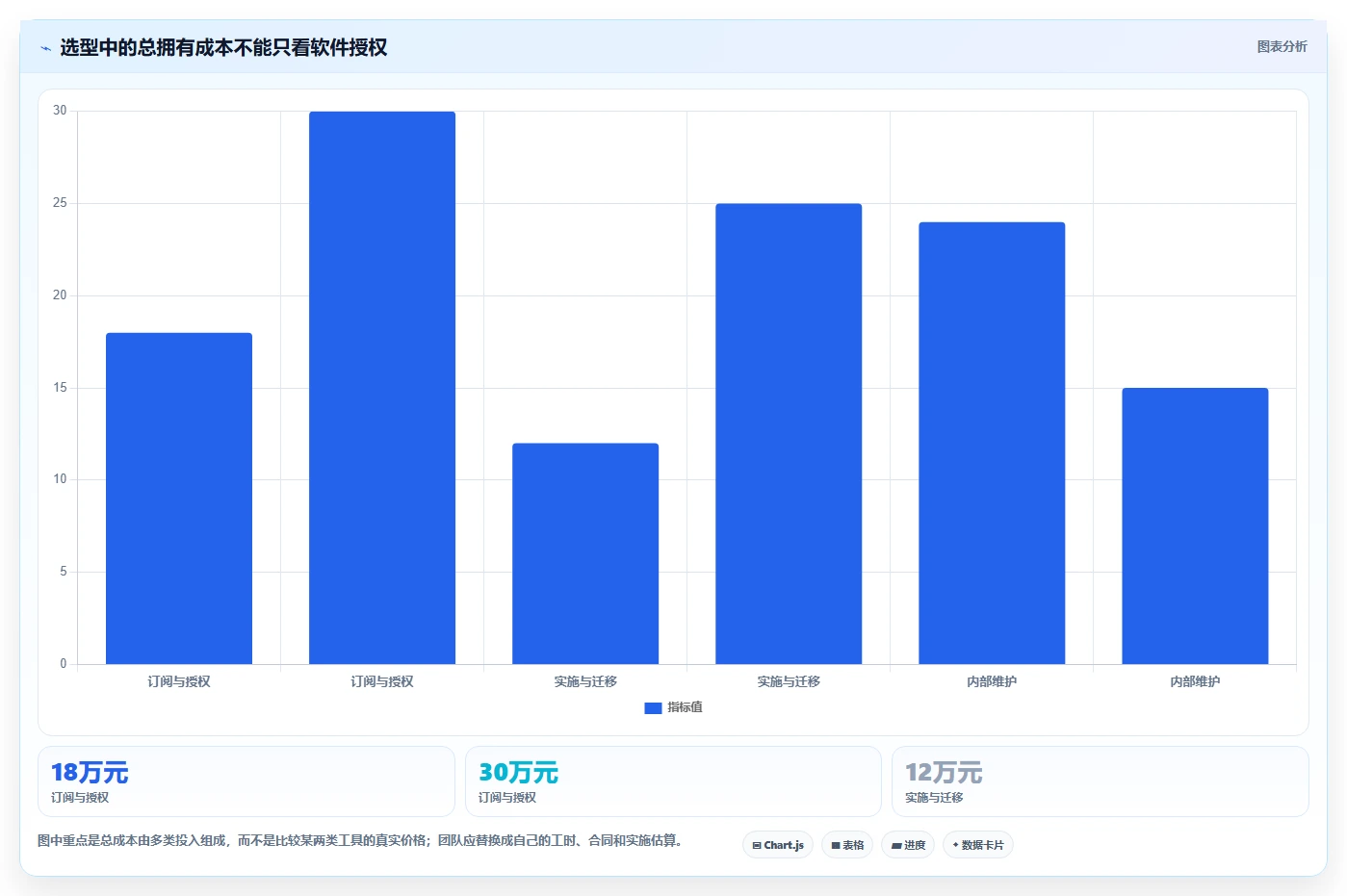The image size is (1347, 896).
Task: Click the footer note starting with 图中重点是总成本
Action: click(362, 840)
